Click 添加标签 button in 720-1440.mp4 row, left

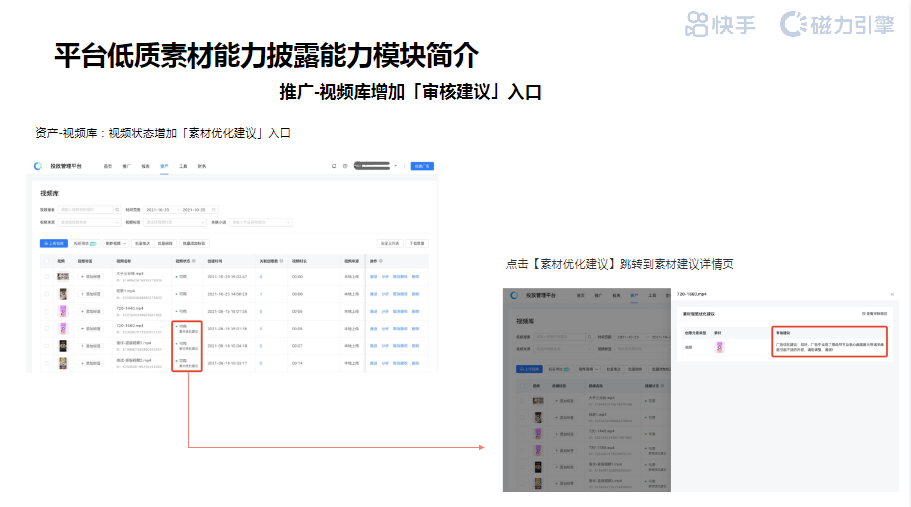tap(91, 311)
